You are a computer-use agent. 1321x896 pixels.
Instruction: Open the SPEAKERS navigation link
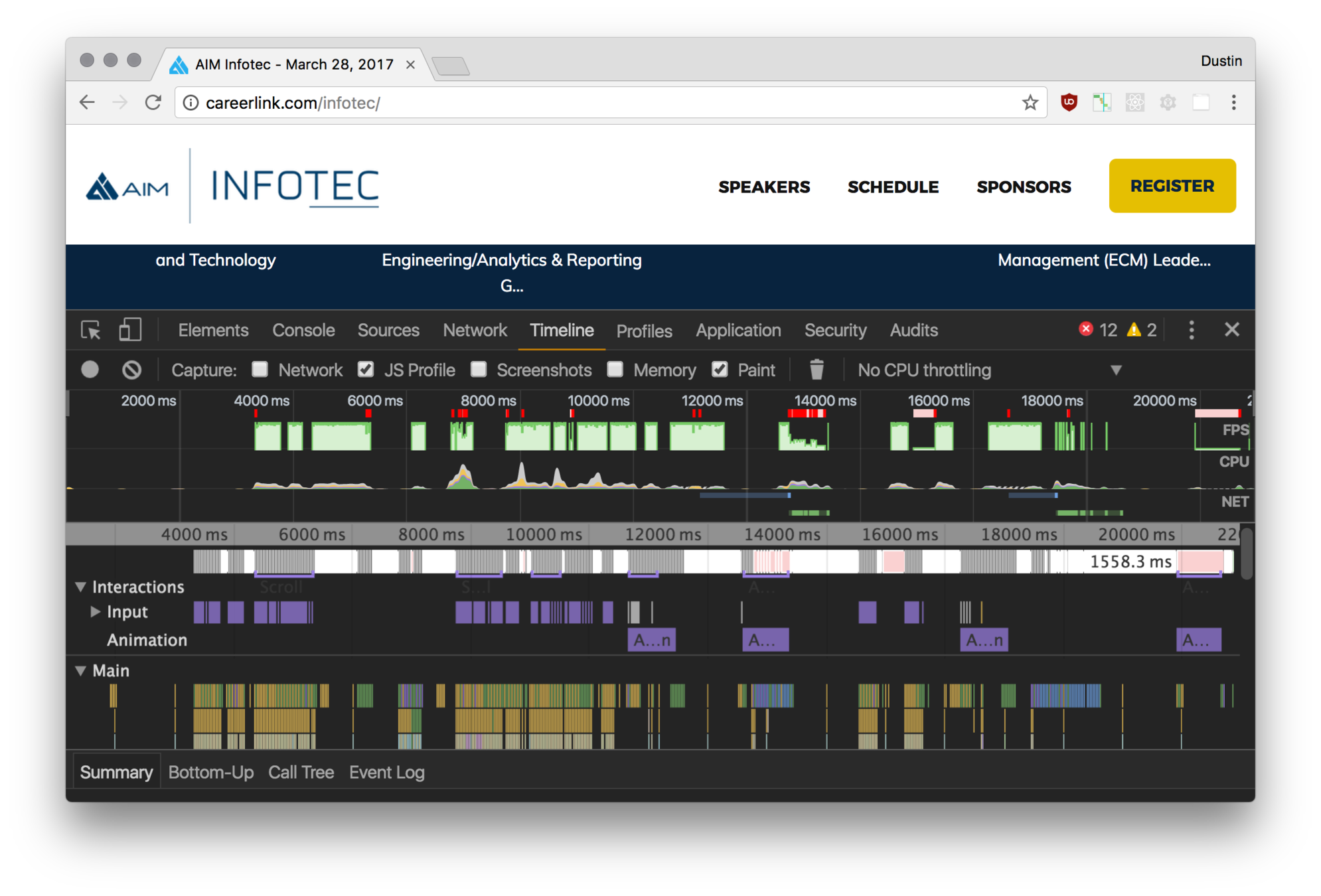(764, 187)
